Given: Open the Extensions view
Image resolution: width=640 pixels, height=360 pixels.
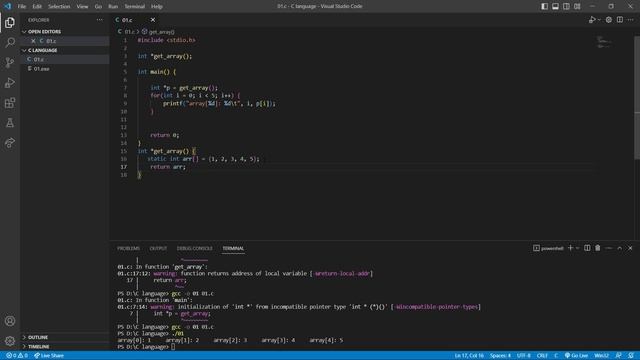Looking at the screenshot, I should tap(10, 102).
